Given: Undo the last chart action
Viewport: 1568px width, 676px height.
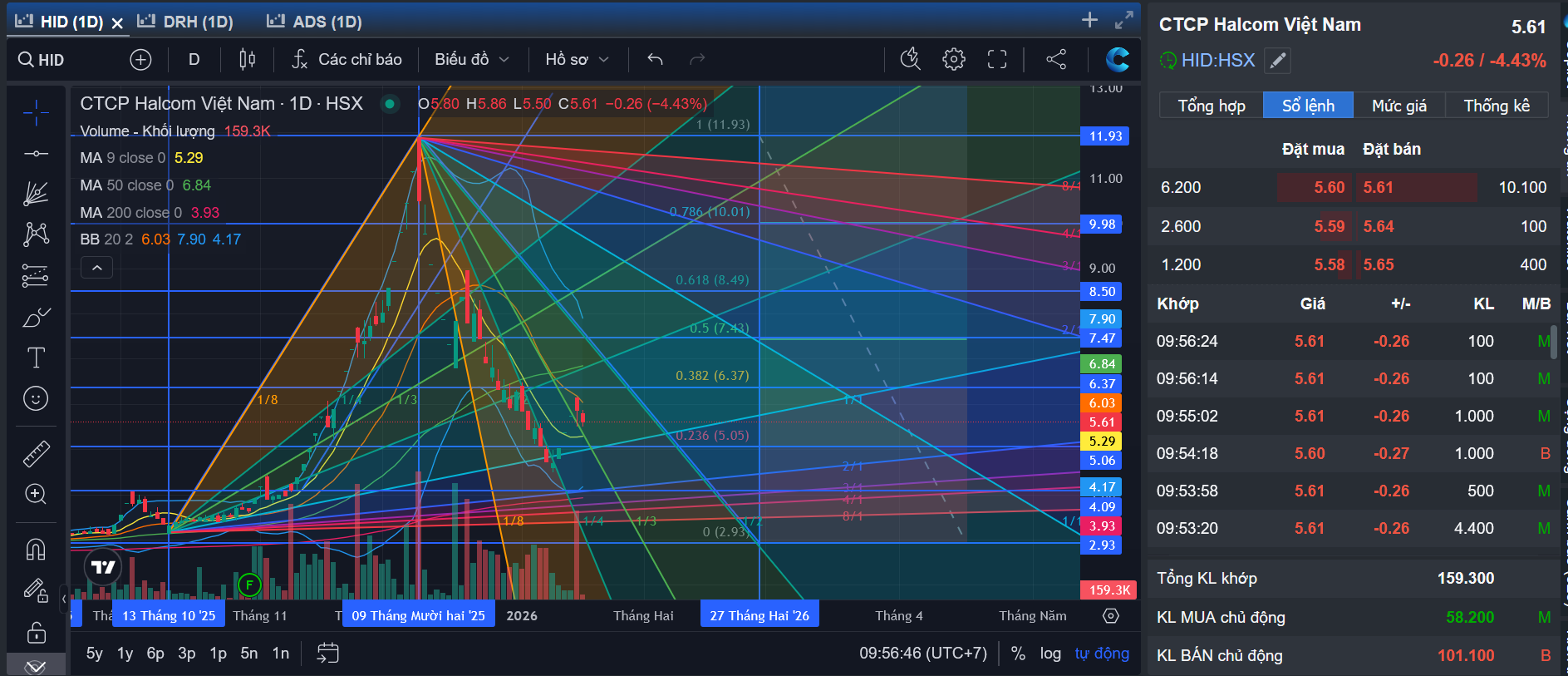Looking at the screenshot, I should click(655, 60).
